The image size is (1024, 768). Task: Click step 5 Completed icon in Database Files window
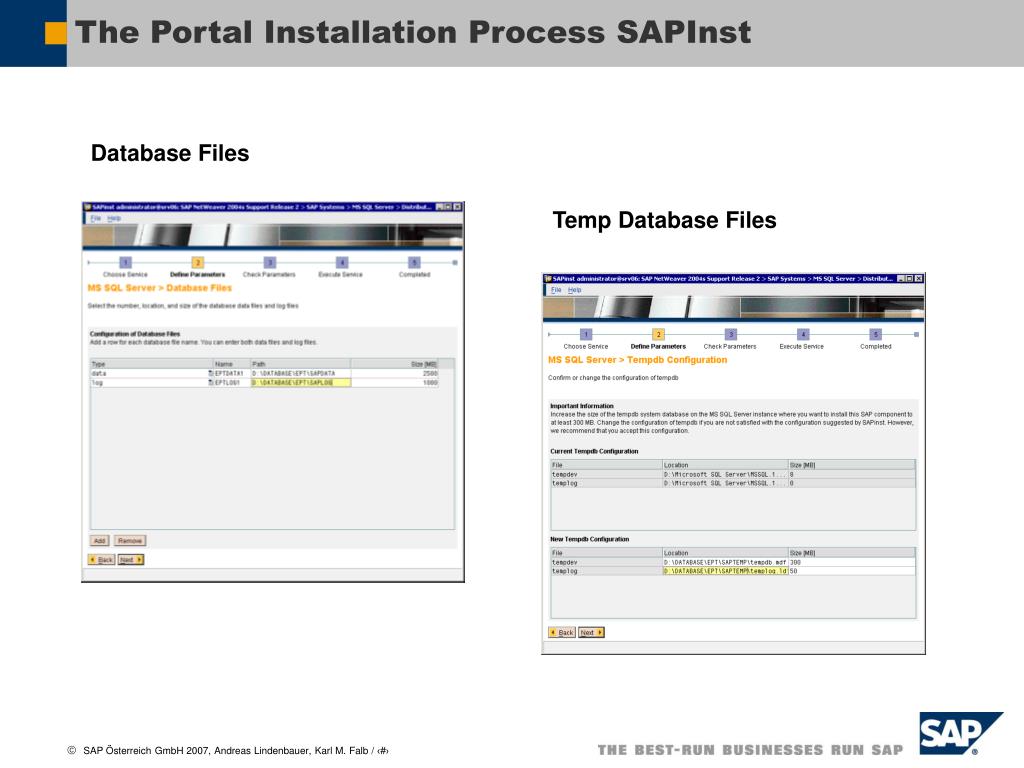click(414, 263)
